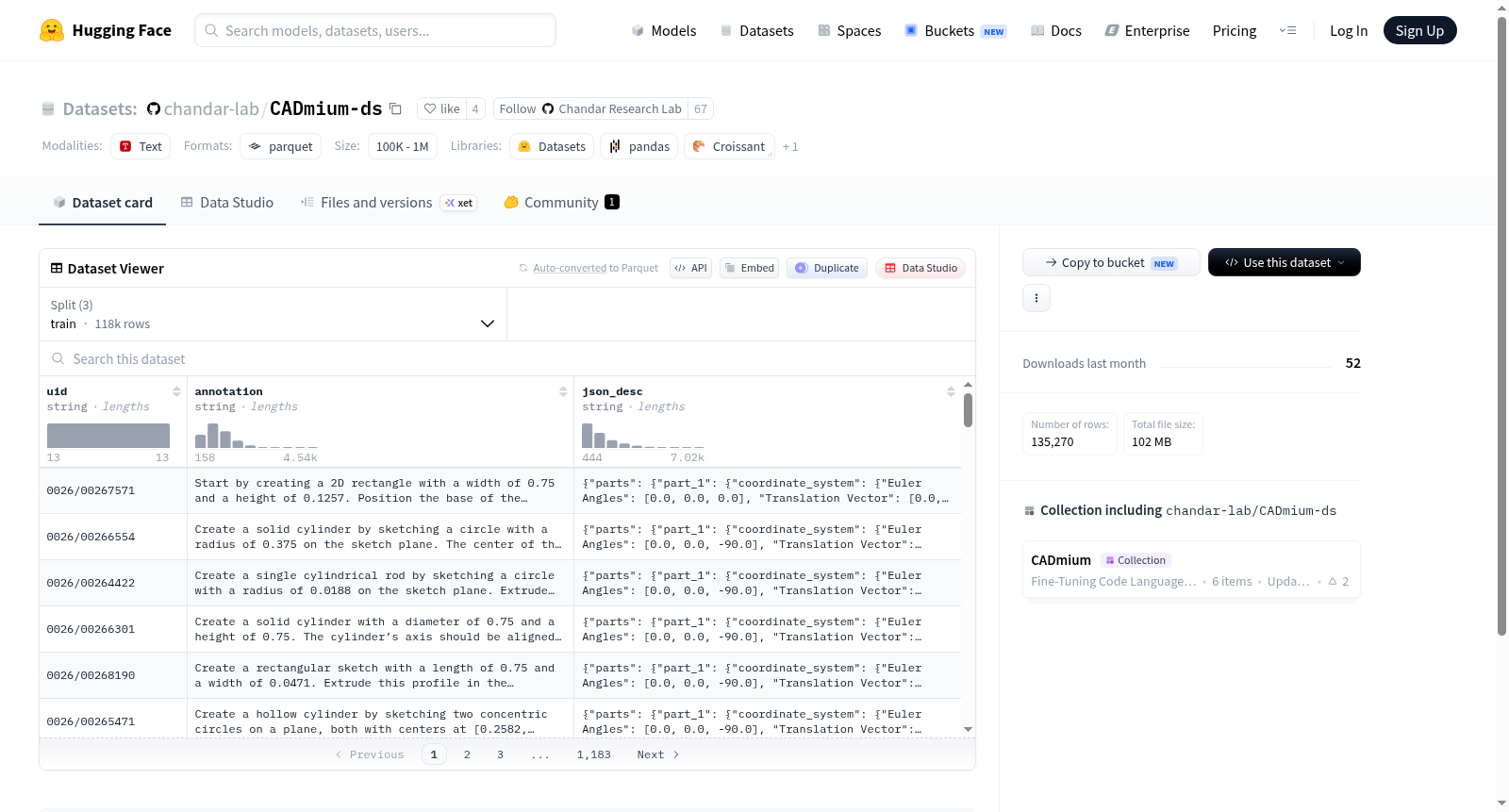Go to page 2 of the table
Viewport: 1509px width, 812px height.
tap(467, 754)
